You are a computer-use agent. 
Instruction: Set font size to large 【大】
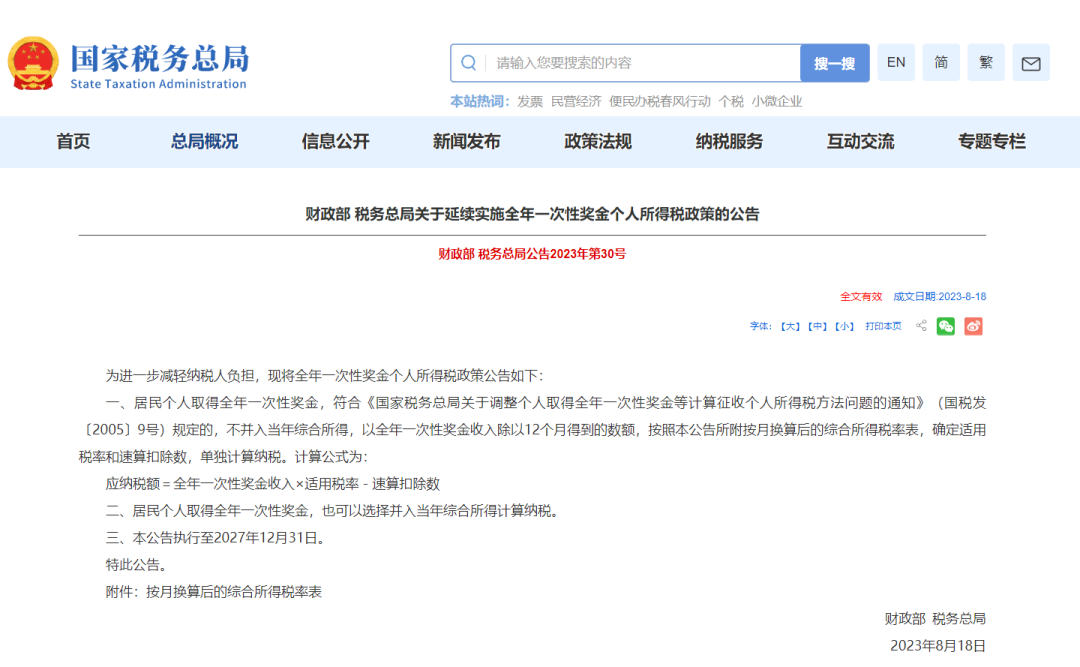point(790,327)
